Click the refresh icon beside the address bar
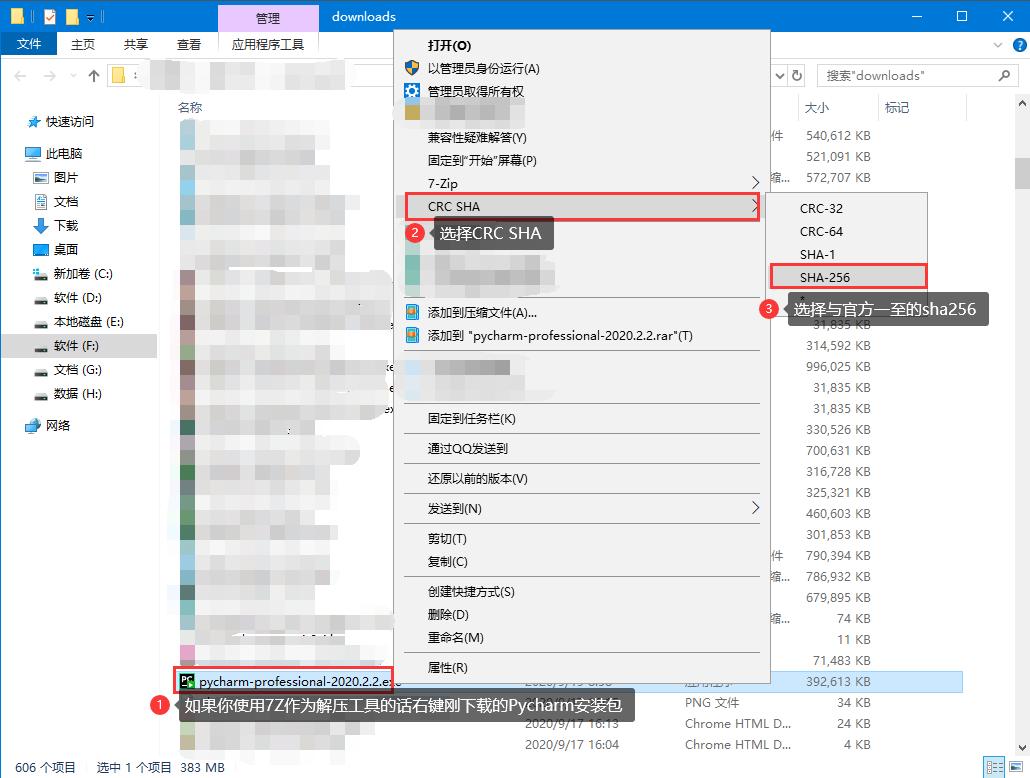1030x778 pixels. (x=797, y=76)
